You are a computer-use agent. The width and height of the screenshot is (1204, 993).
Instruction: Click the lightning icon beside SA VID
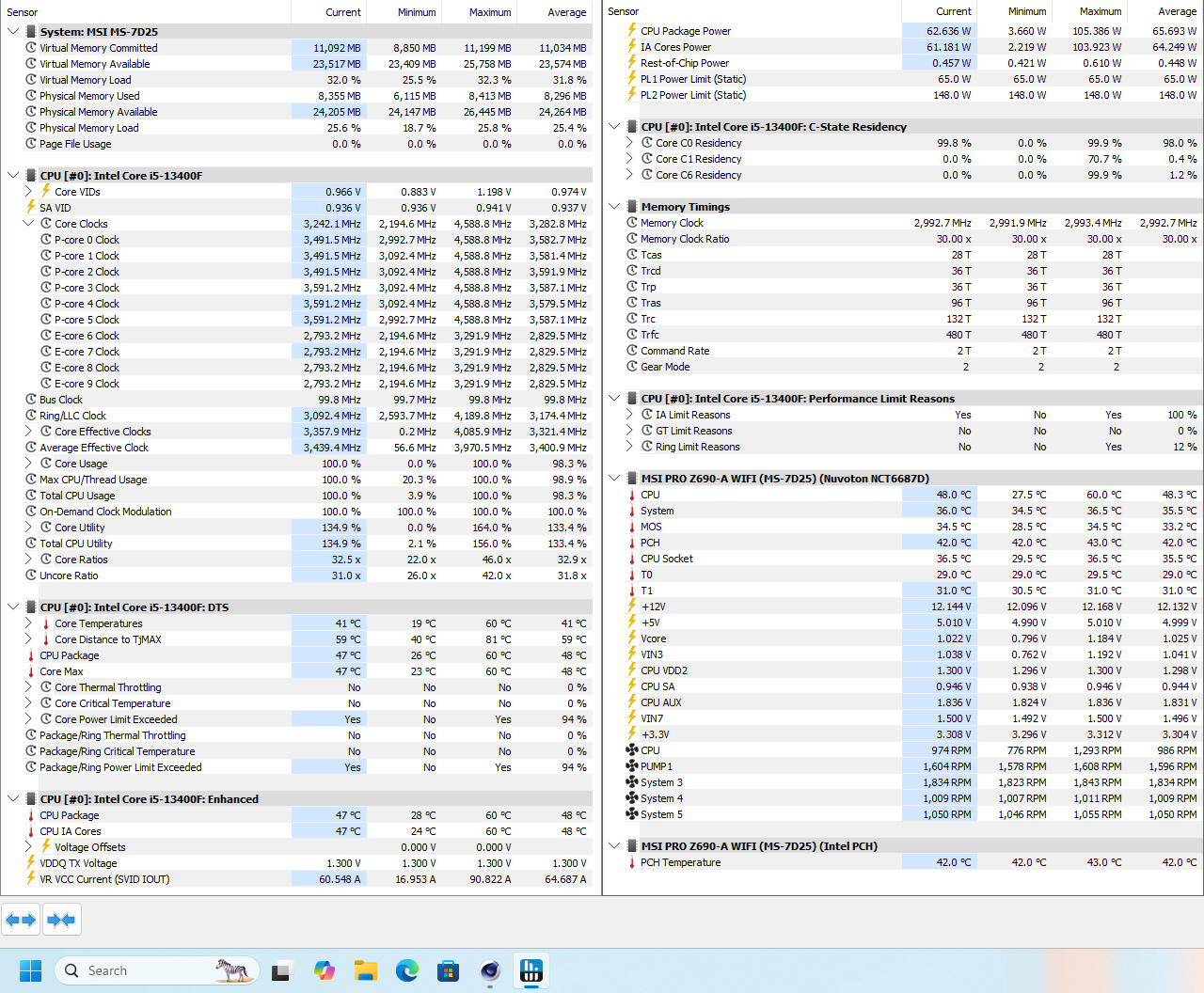coord(31,208)
